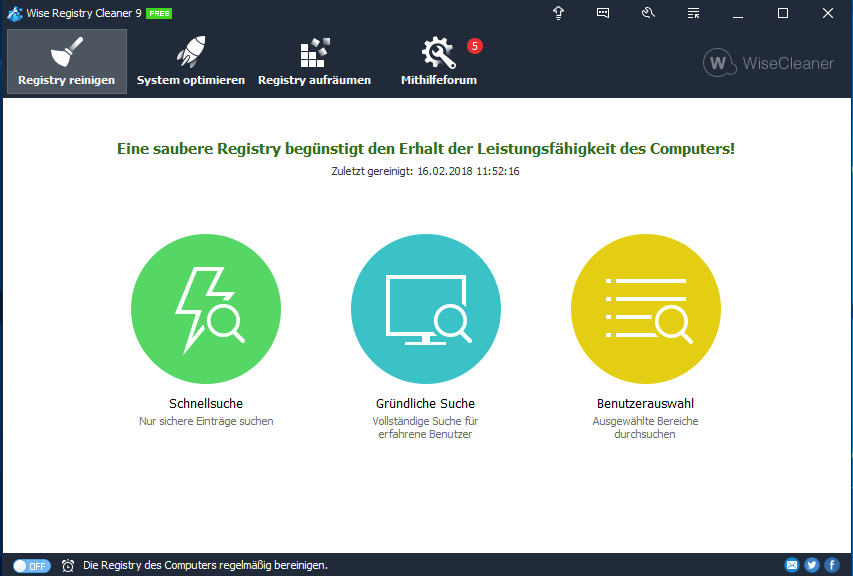
Task: Go to the Mithilfeforum tab
Action: tap(439, 61)
